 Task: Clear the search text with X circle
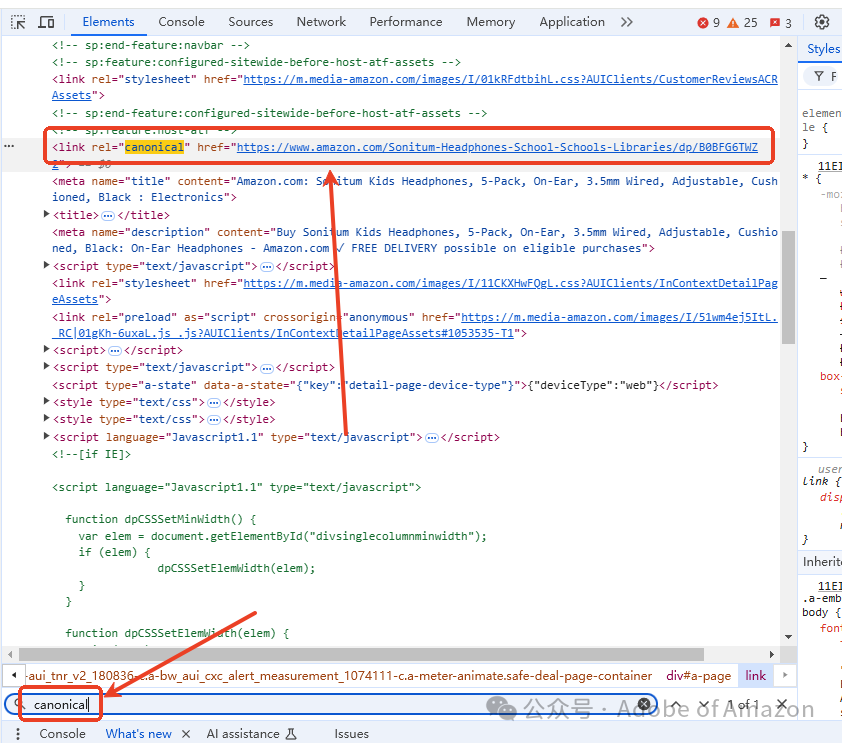click(643, 704)
